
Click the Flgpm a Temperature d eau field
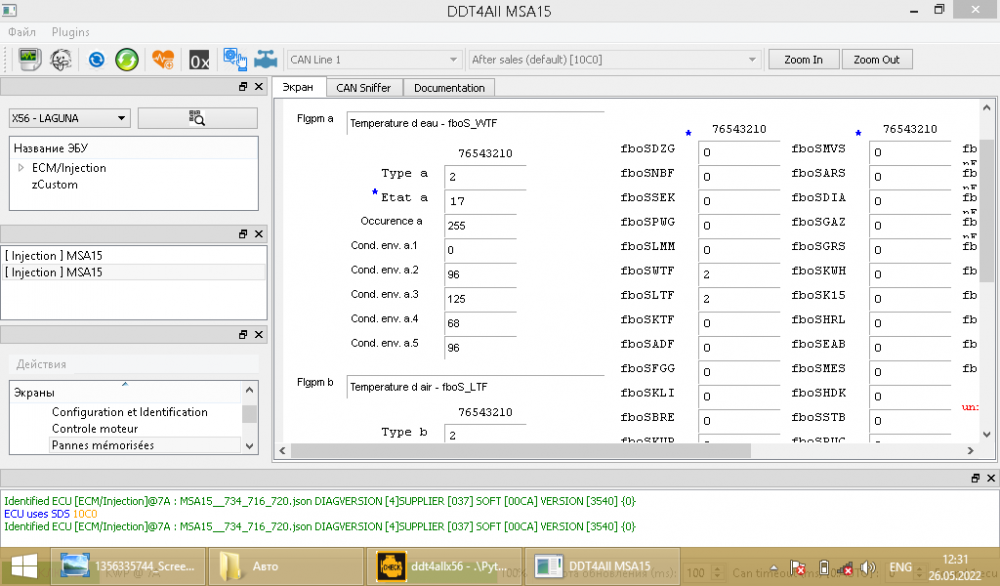pos(475,123)
